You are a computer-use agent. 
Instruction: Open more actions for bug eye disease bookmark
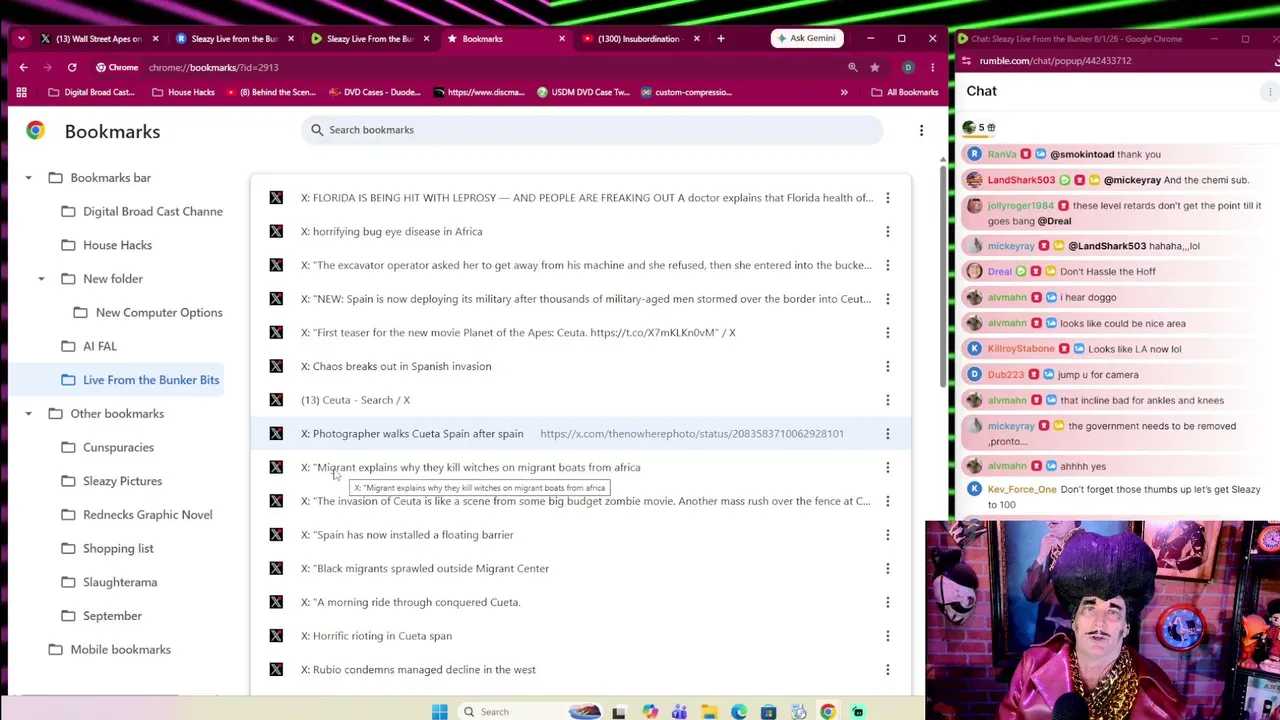(x=887, y=232)
